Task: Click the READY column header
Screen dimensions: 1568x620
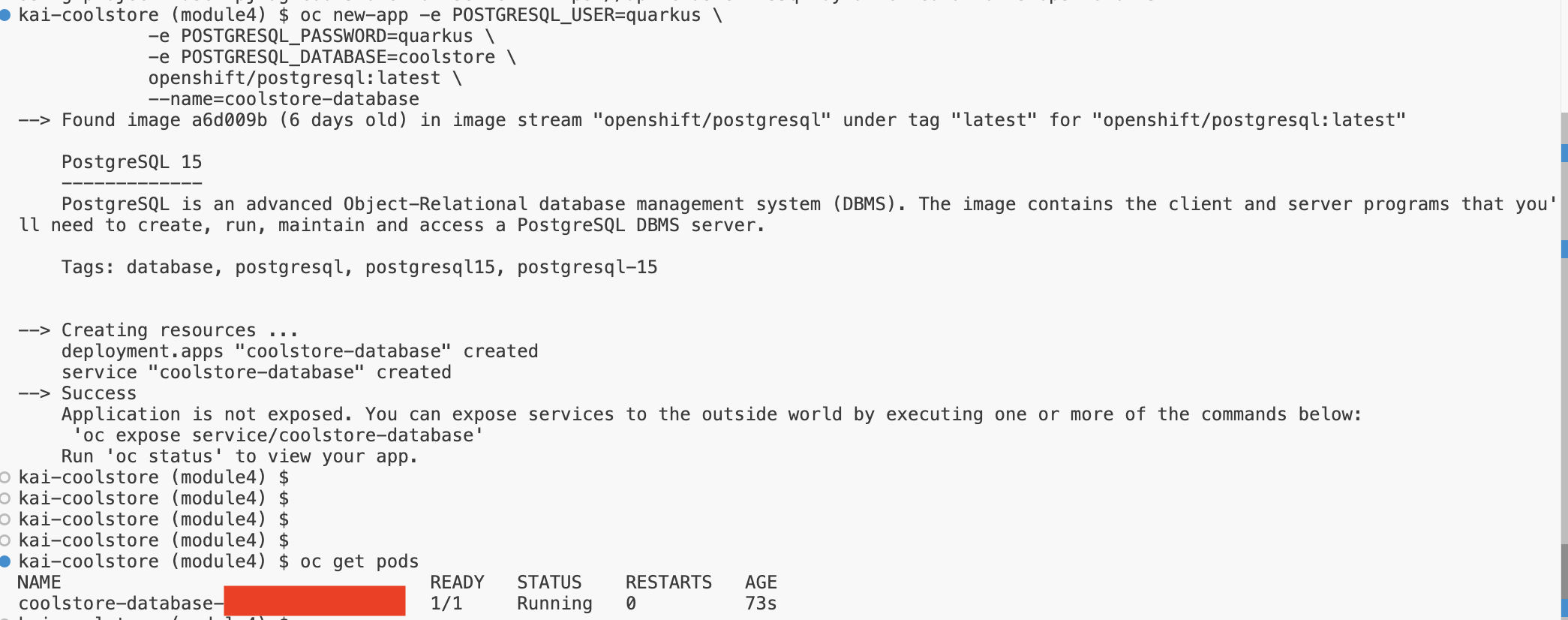Action: [x=457, y=582]
